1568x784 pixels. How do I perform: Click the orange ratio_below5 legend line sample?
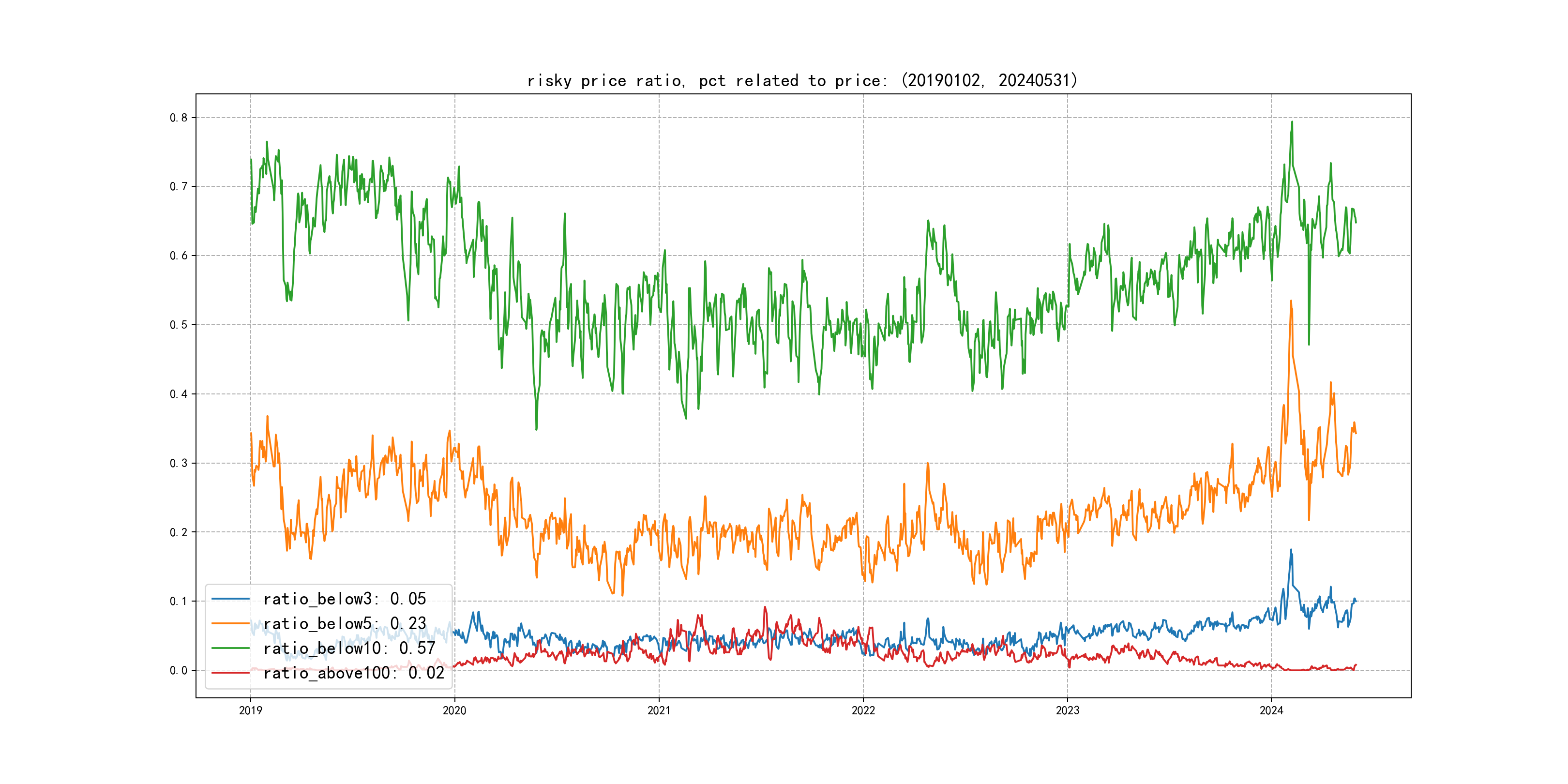tap(230, 623)
